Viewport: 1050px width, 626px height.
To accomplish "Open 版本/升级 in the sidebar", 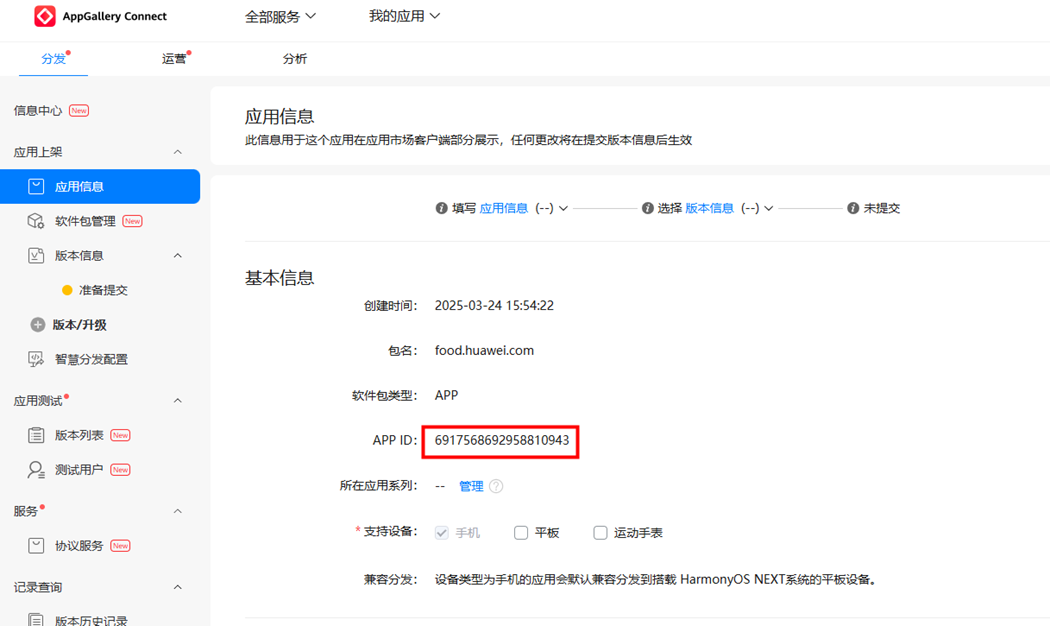I will point(80,325).
